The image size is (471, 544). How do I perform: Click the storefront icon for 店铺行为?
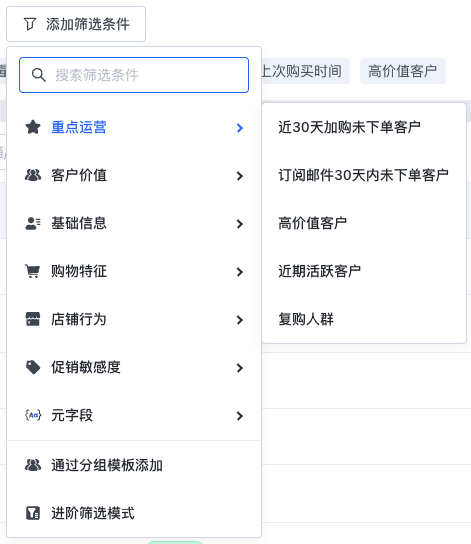(33, 319)
